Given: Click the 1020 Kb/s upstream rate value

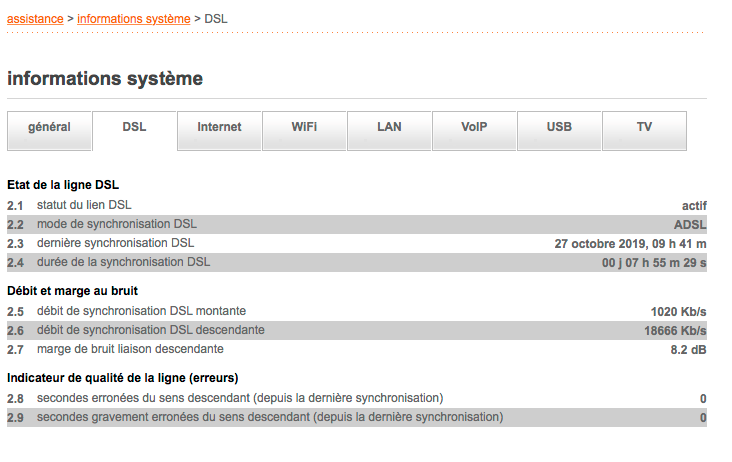Looking at the screenshot, I should point(678,312).
